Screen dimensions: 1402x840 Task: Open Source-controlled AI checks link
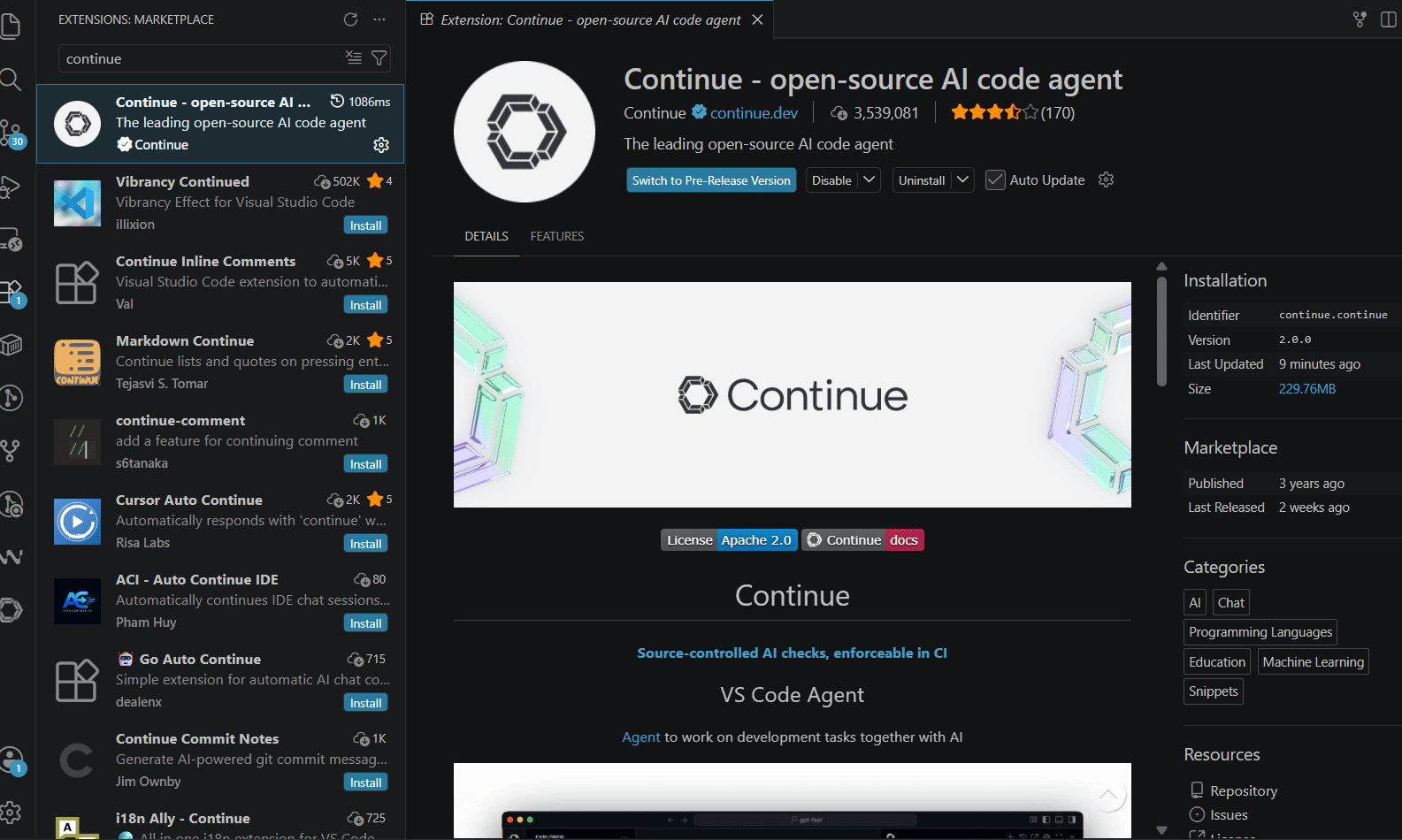pos(792,653)
